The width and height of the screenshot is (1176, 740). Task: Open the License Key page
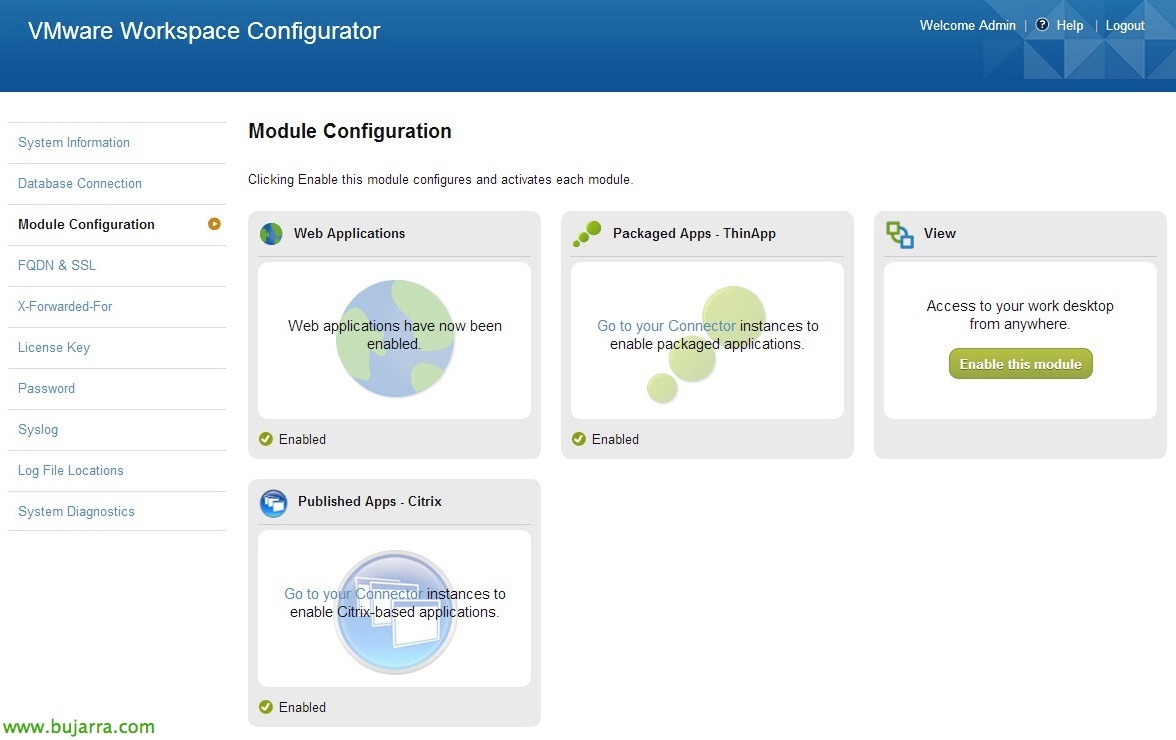(54, 348)
